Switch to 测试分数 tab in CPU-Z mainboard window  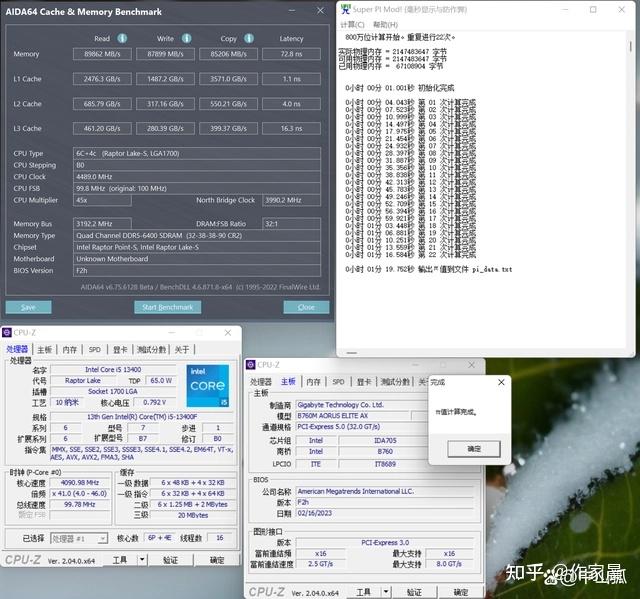(x=395, y=382)
